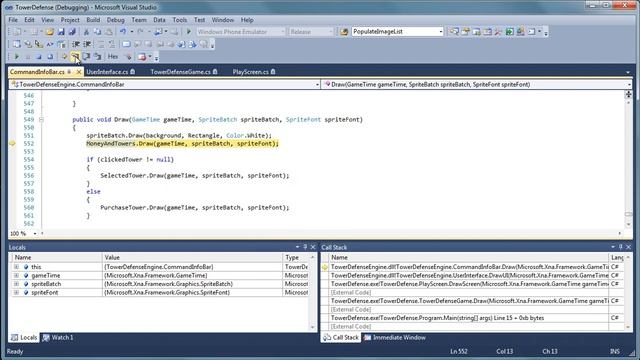
Task: Open the Tools menu
Action: (x=180, y=20)
